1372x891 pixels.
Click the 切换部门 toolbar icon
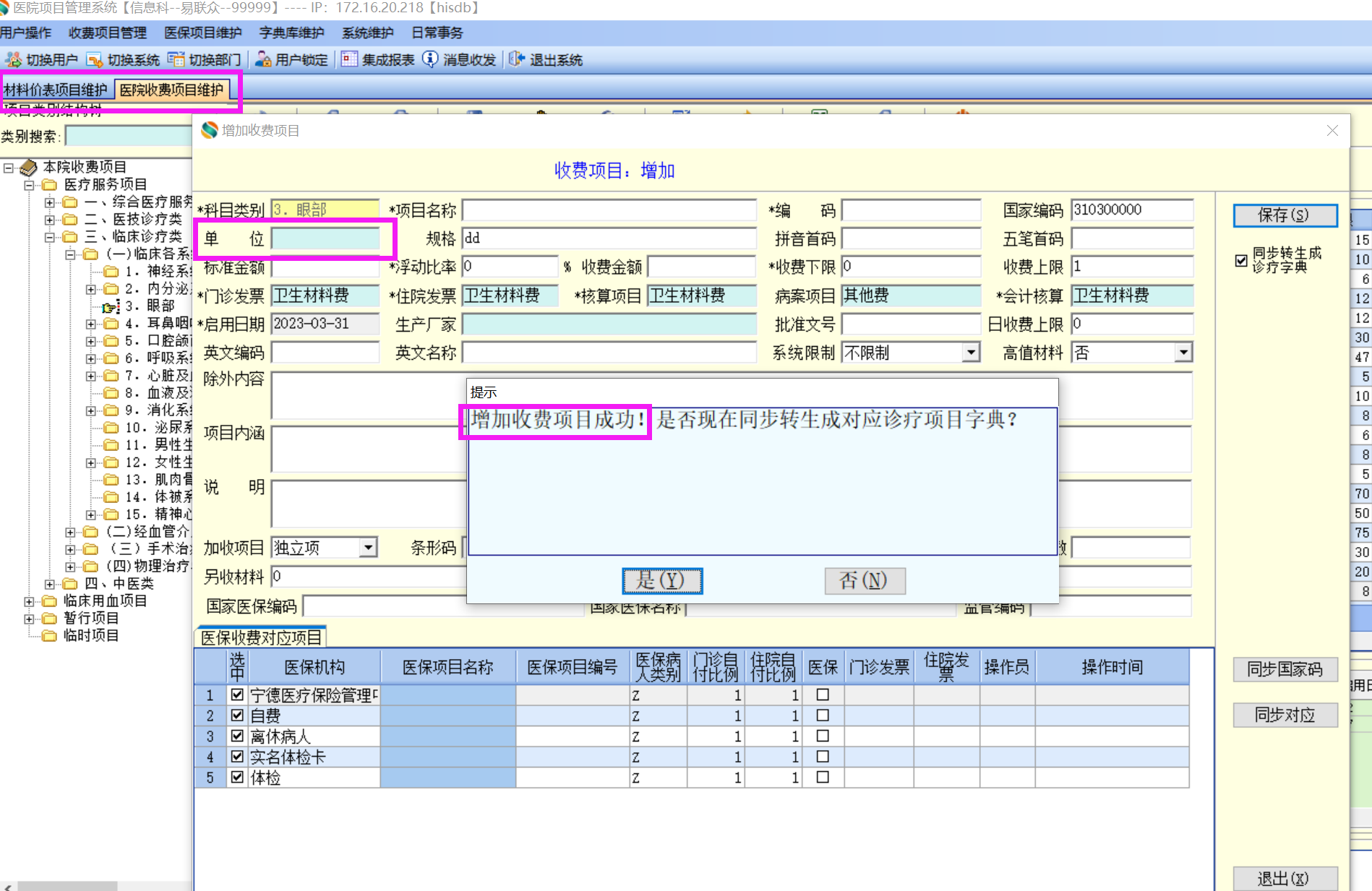tap(176, 59)
